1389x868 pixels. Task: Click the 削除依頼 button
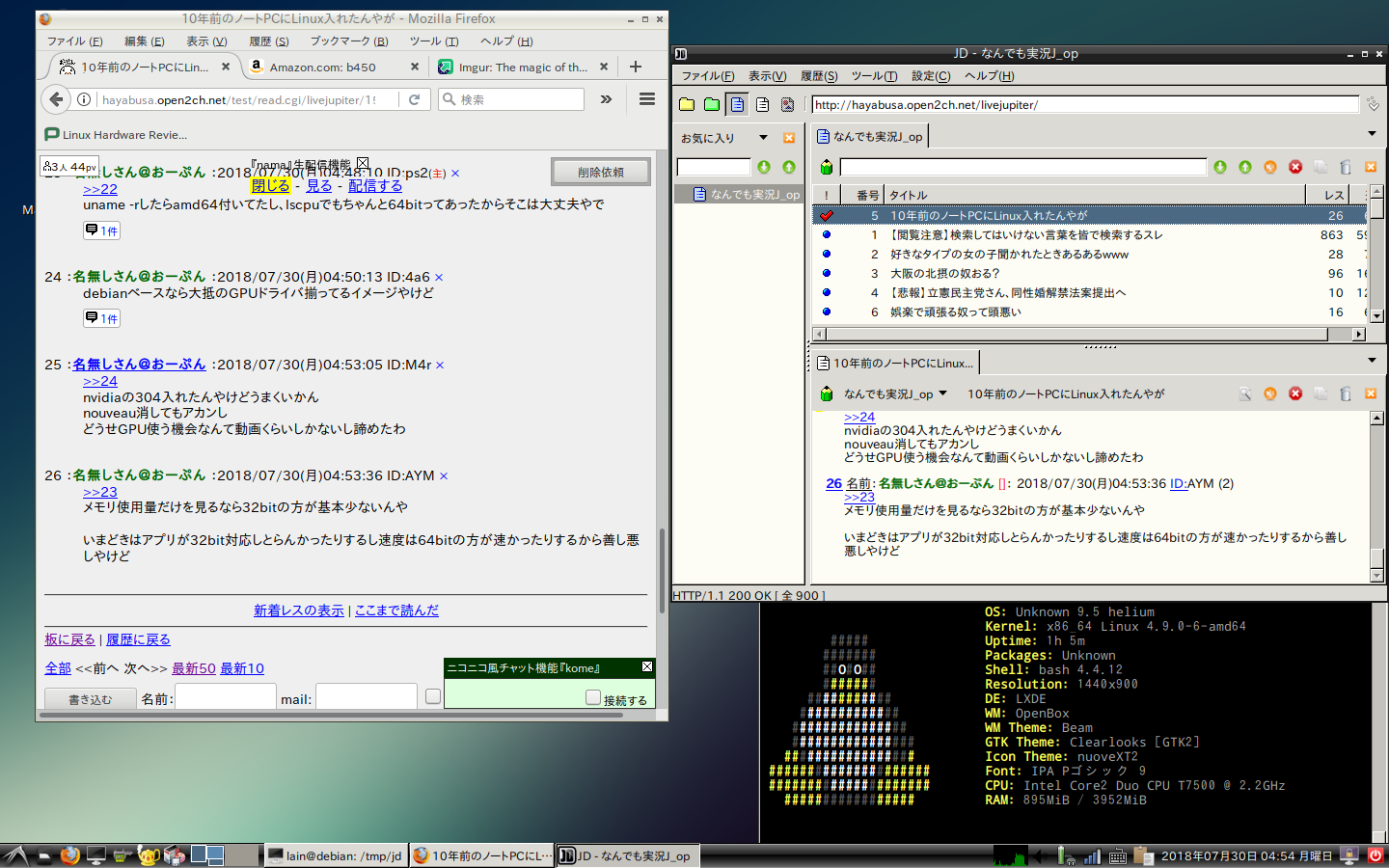(x=601, y=172)
